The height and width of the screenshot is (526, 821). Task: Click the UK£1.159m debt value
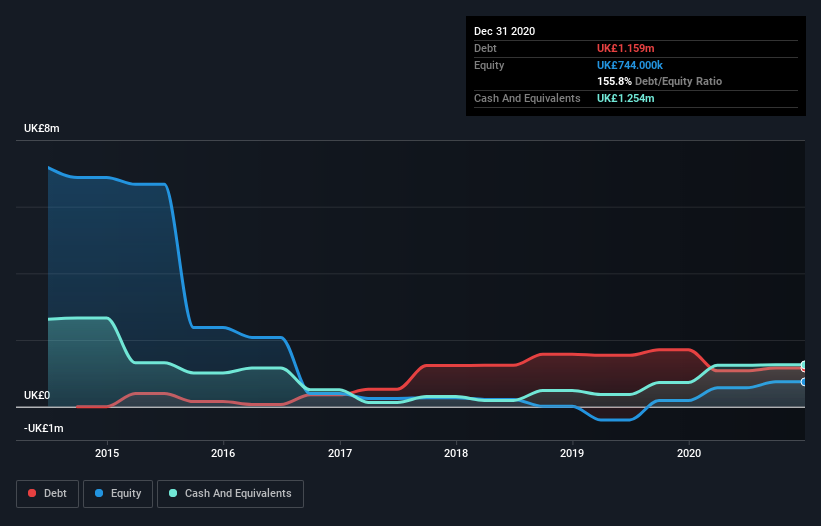tap(626, 48)
